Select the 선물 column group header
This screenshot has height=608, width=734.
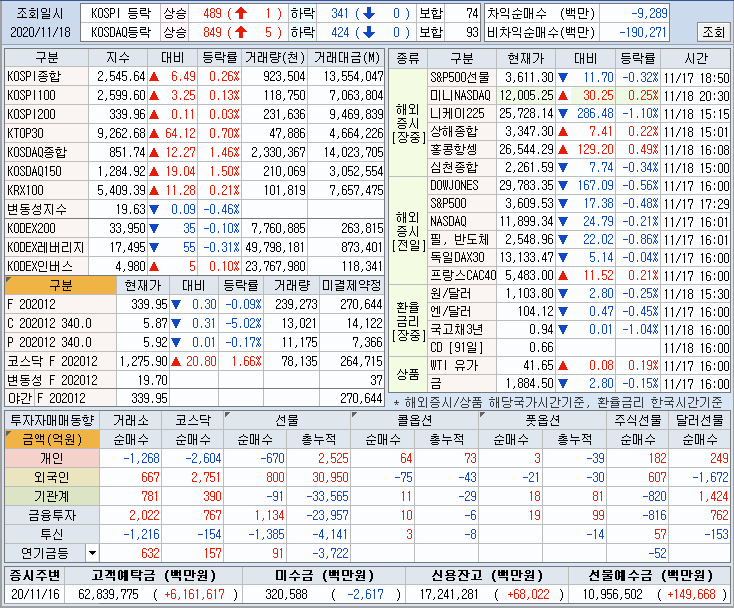287,420
